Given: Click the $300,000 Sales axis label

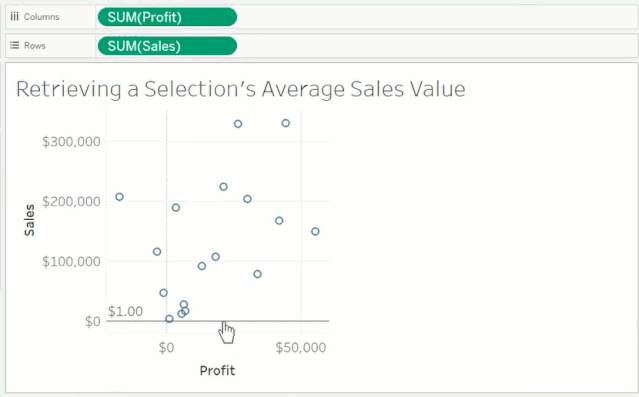Looking at the screenshot, I should [x=71, y=141].
